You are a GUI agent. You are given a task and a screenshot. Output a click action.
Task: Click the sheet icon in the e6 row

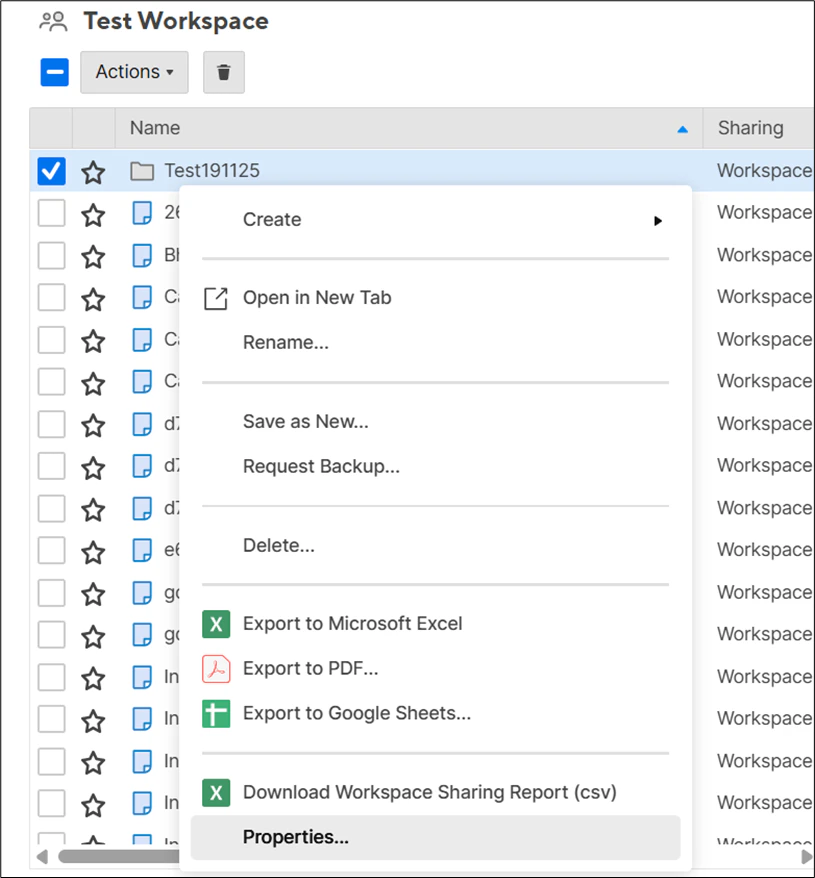(142, 550)
